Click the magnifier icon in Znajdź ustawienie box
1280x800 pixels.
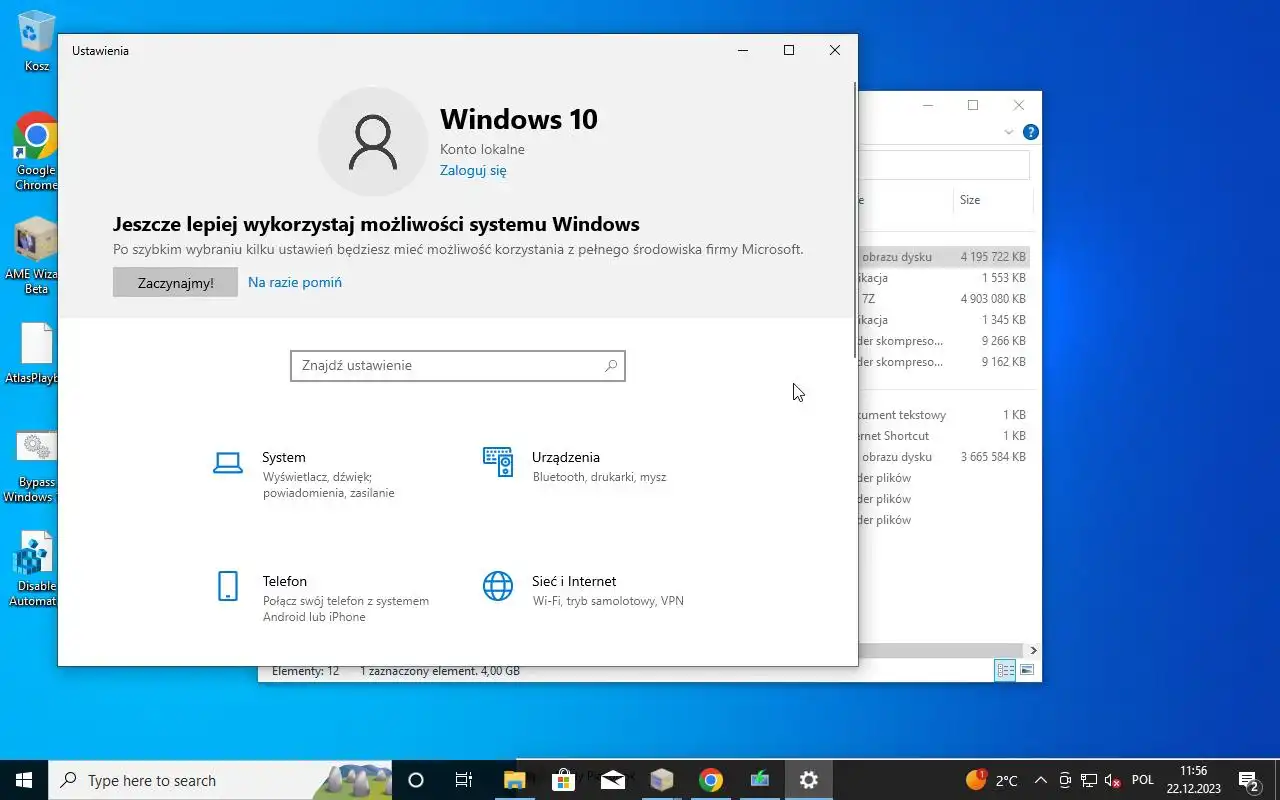coord(611,366)
